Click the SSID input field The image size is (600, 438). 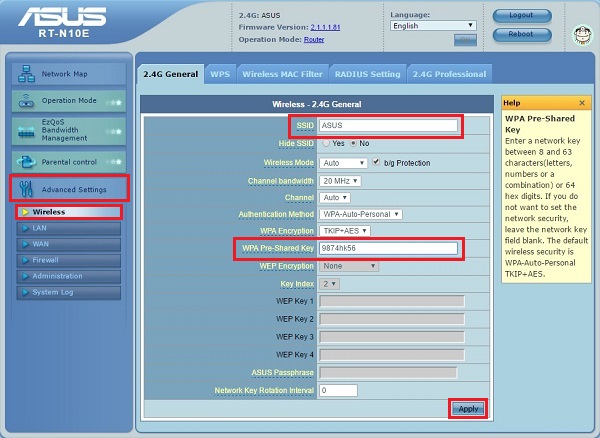(388, 125)
